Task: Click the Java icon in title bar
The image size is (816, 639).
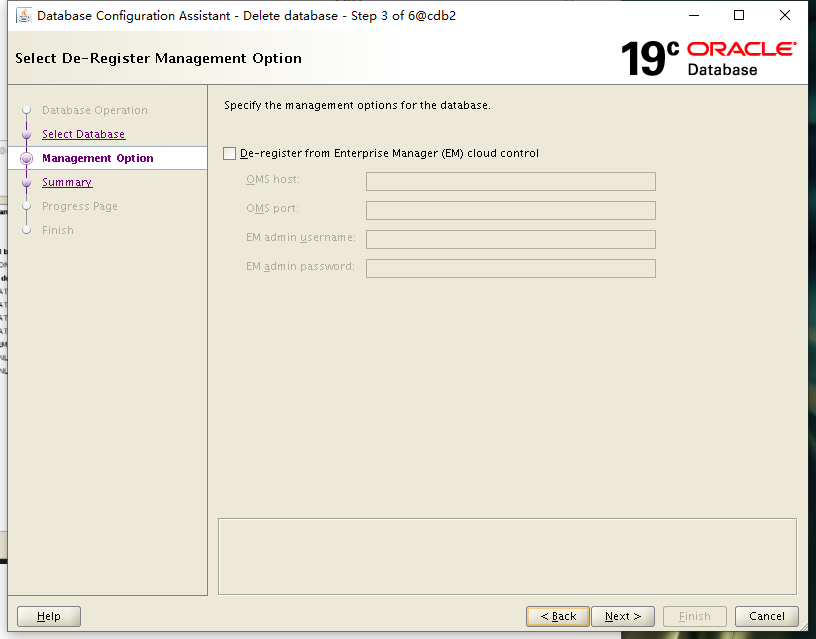Action: coord(23,16)
